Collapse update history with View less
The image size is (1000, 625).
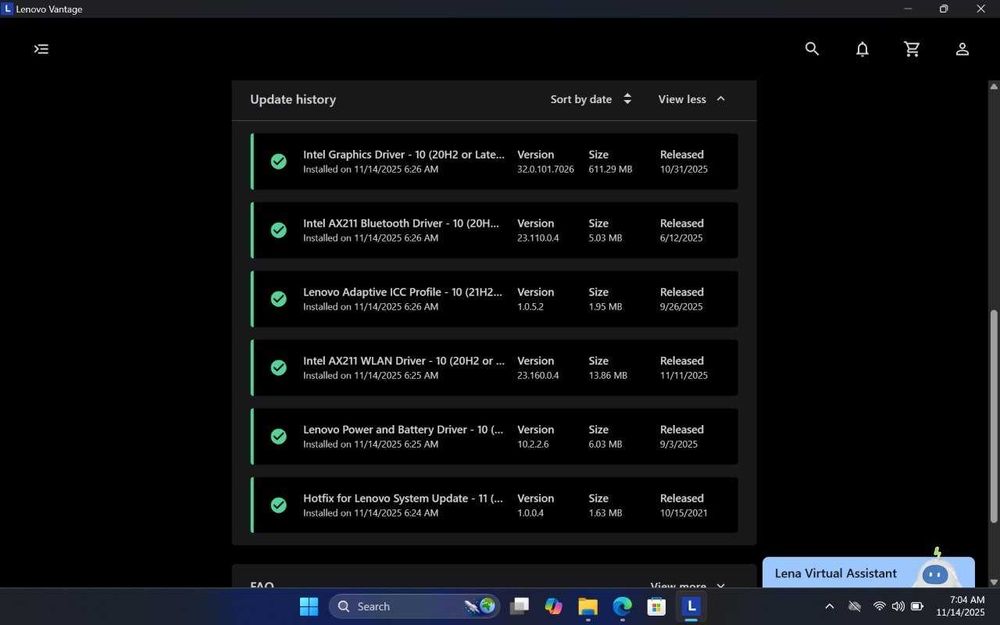point(691,99)
